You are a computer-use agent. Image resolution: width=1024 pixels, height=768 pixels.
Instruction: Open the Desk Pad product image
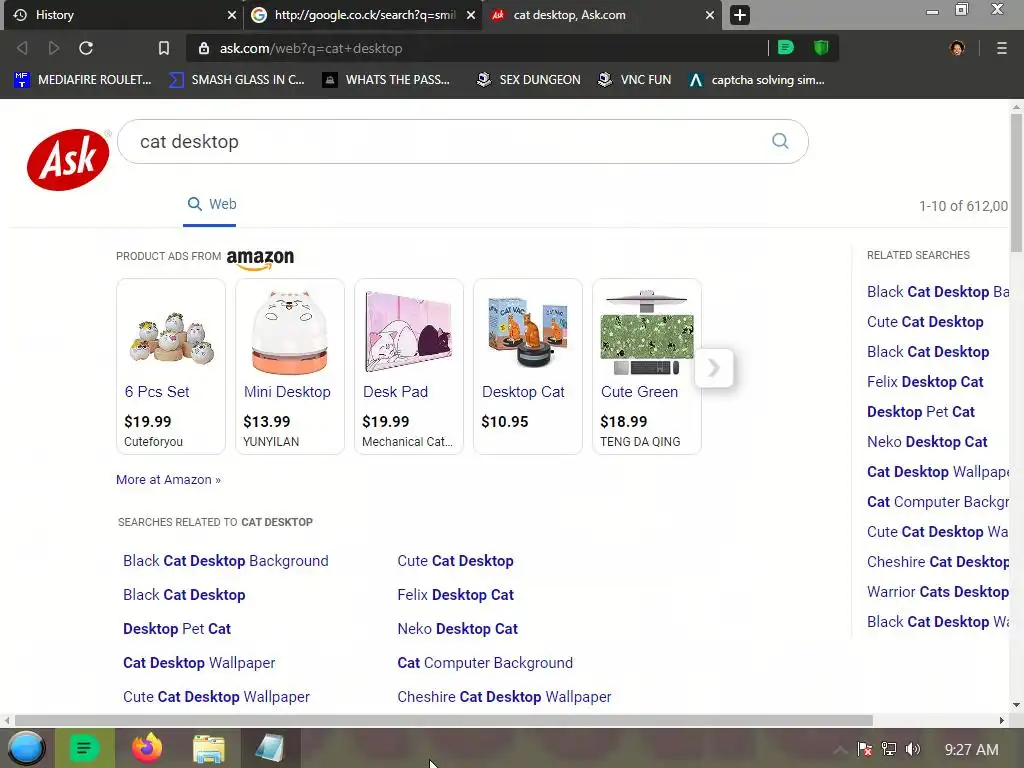pyautogui.click(x=409, y=333)
